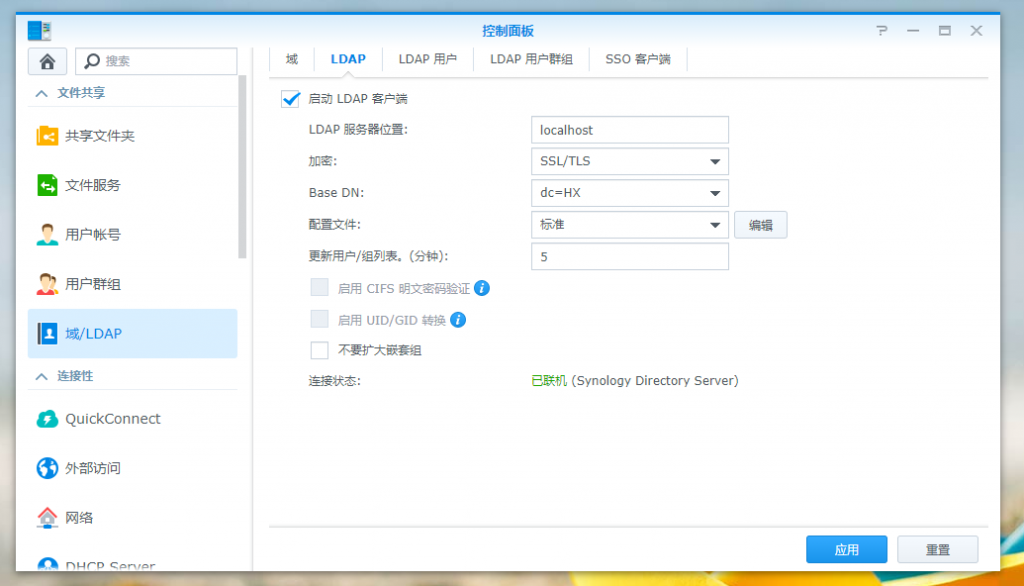Enable 不要扩大嵌套组 checkbox

pos(320,350)
